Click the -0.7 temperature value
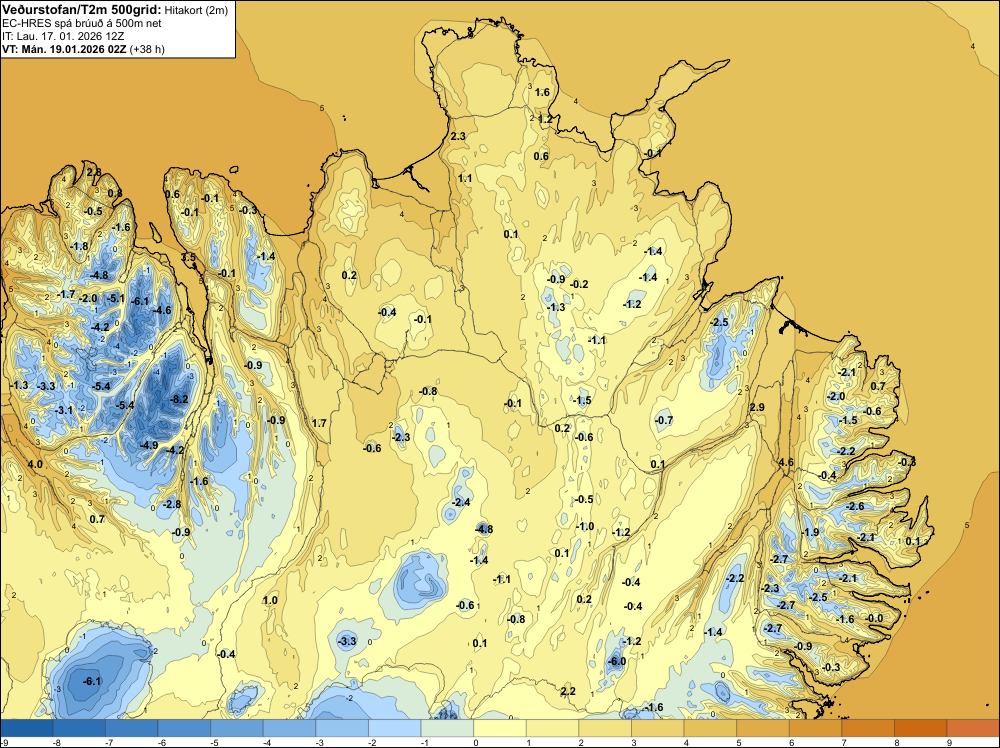Image resolution: width=1000 pixels, height=748 pixels. click(664, 420)
